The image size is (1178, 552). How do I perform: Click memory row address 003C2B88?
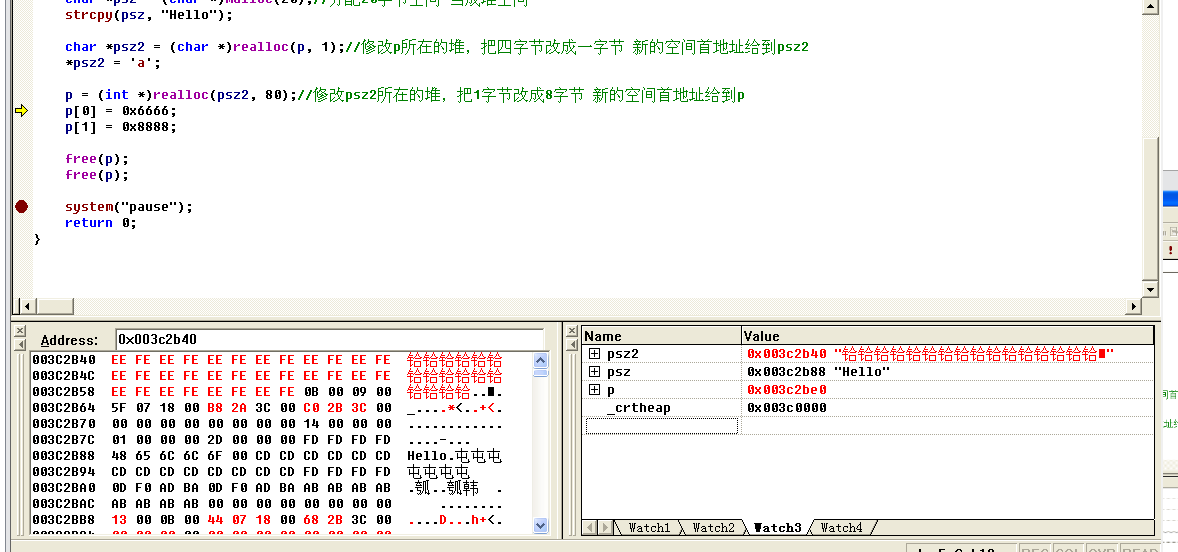tap(64, 456)
